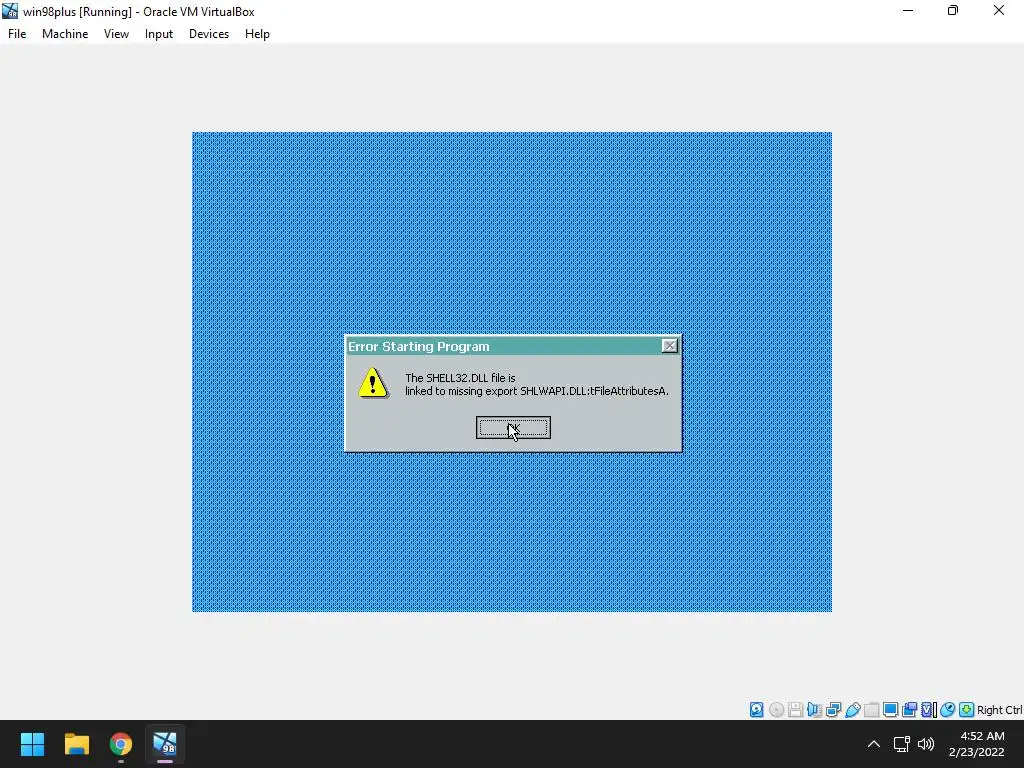Click the floppy disk status icon
The width and height of the screenshot is (1024, 768).
click(795, 710)
